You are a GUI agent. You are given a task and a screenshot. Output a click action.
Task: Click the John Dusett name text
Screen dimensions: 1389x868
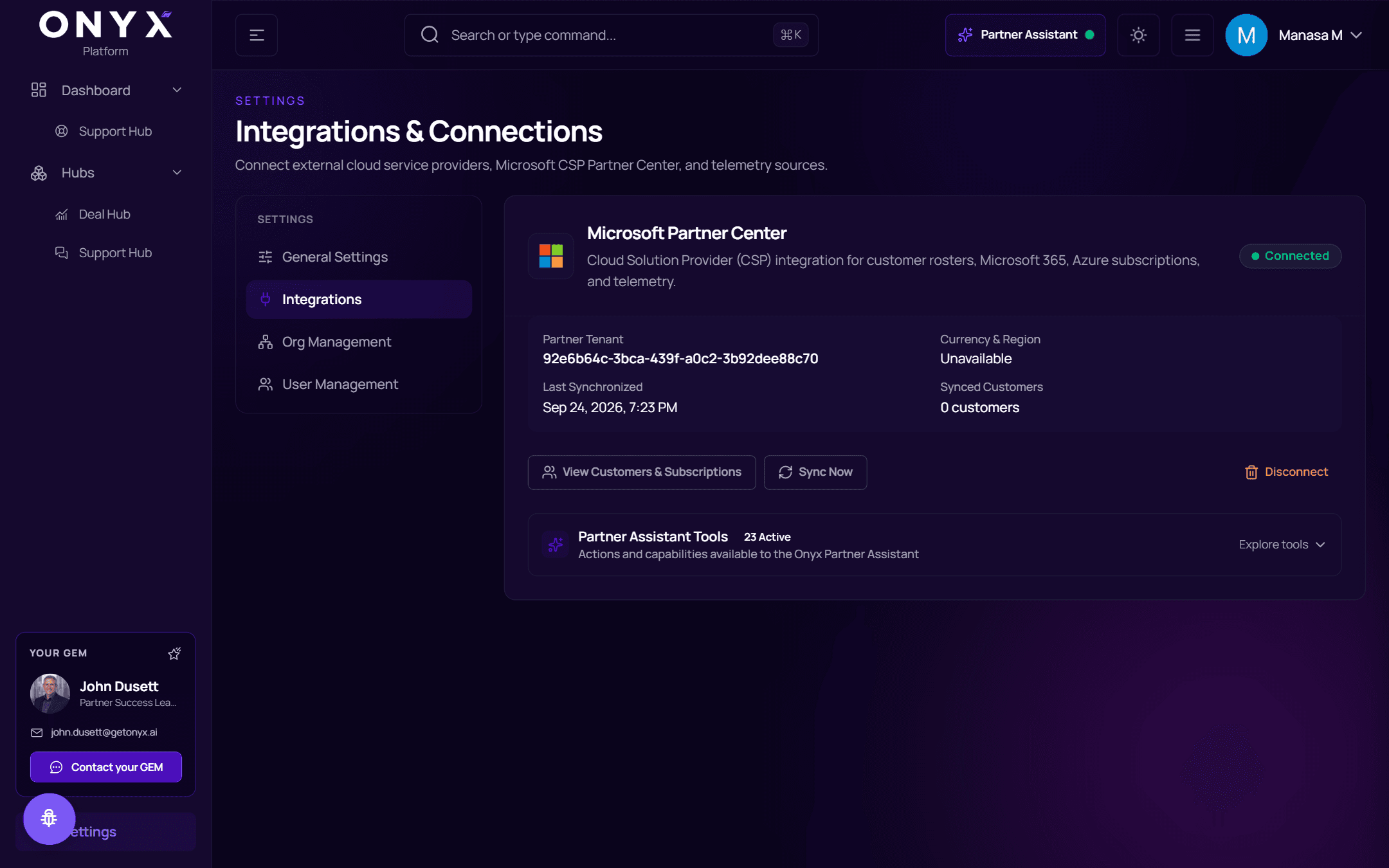[119, 687]
